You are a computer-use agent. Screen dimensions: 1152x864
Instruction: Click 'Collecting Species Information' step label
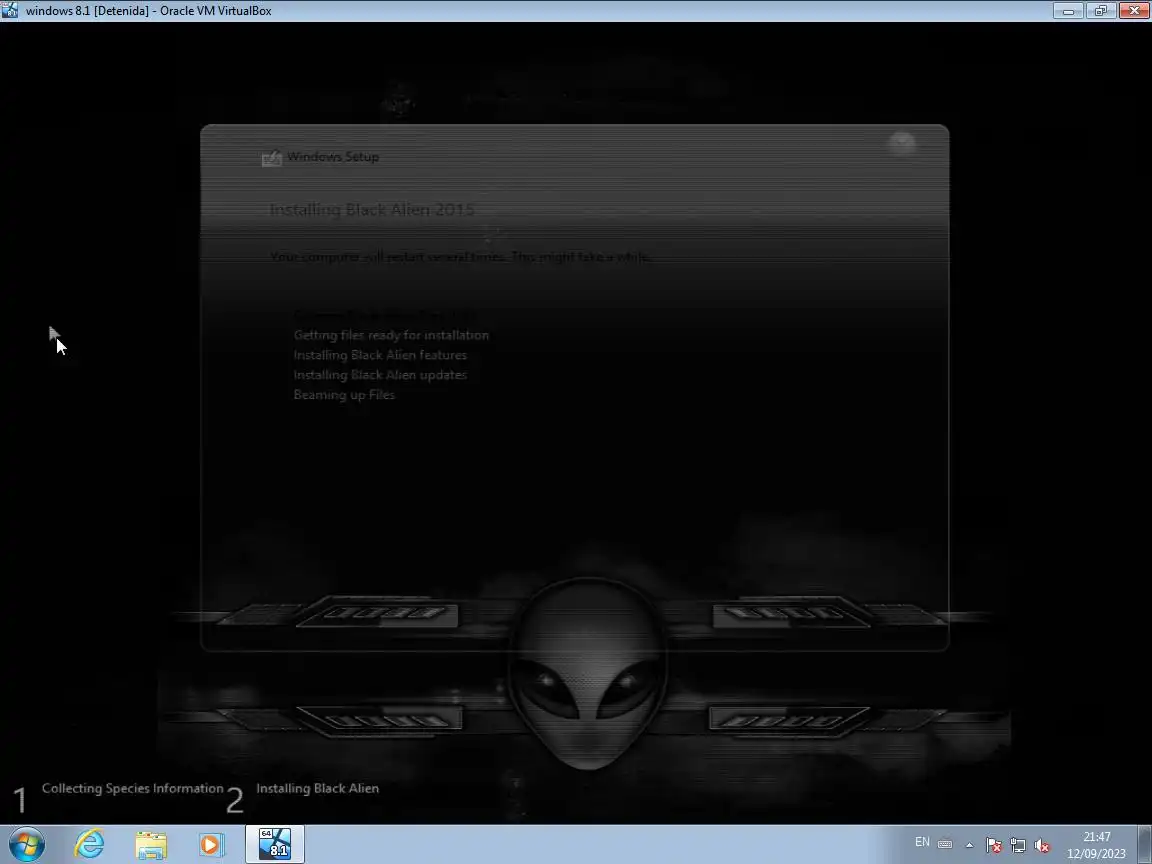[132, 788]
